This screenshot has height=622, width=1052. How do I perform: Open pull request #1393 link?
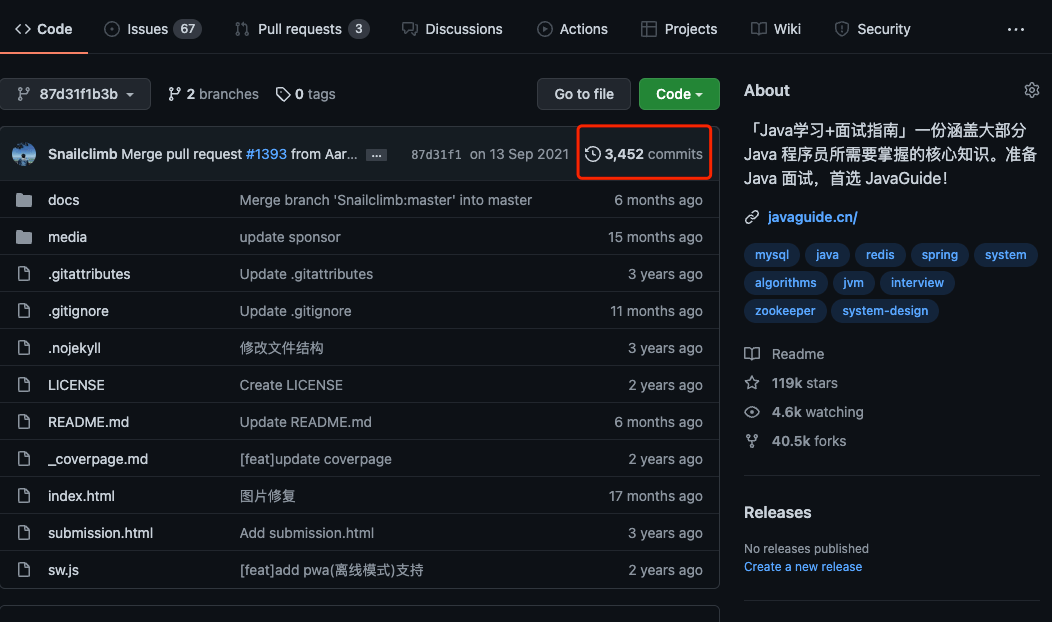click(266, 154)
